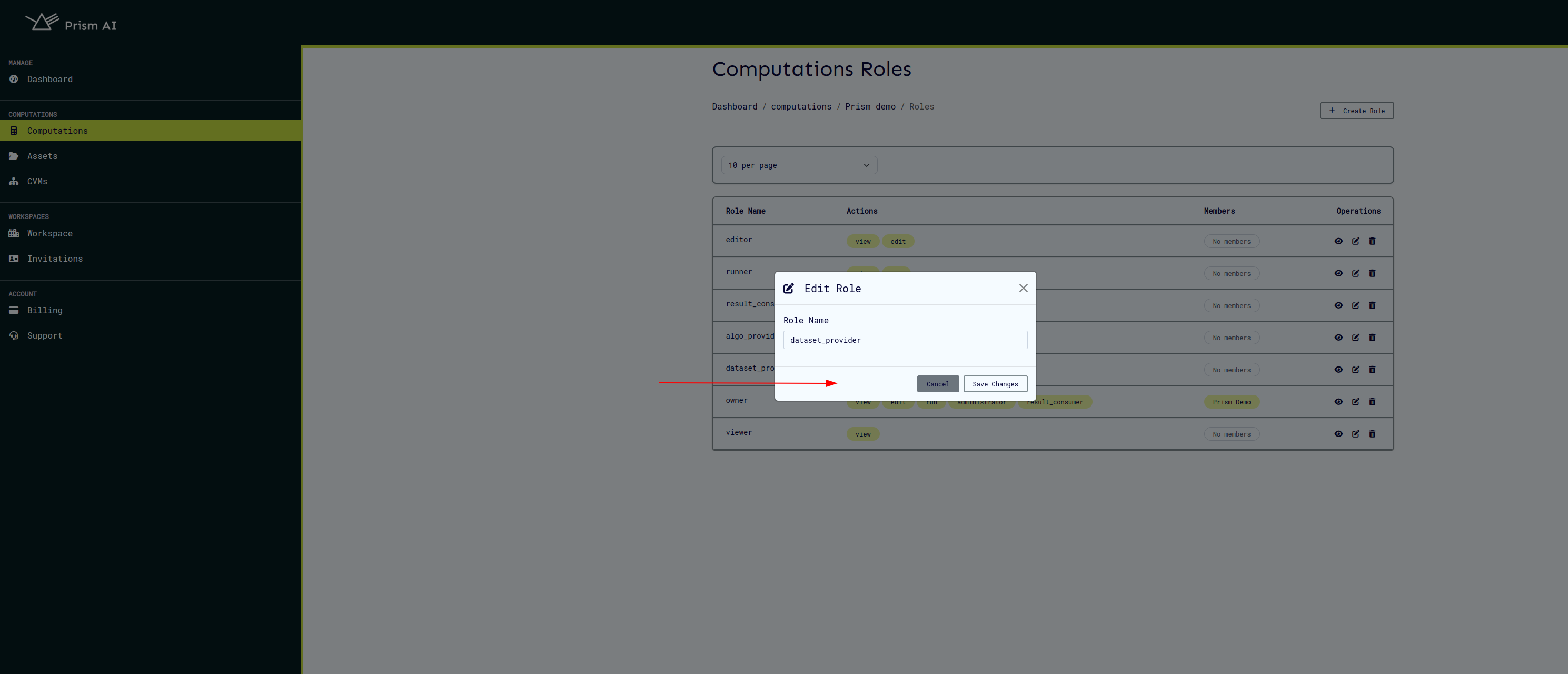Delete the result_consumer role

click(1372, 305)
